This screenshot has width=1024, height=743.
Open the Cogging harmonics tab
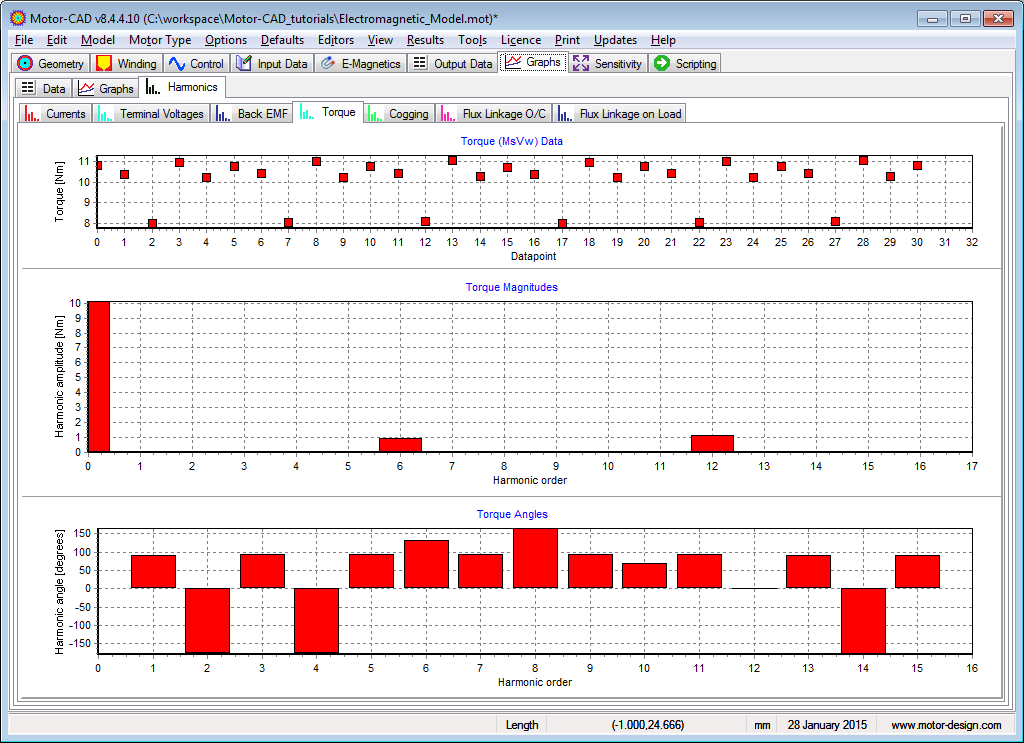coord(398,114)
